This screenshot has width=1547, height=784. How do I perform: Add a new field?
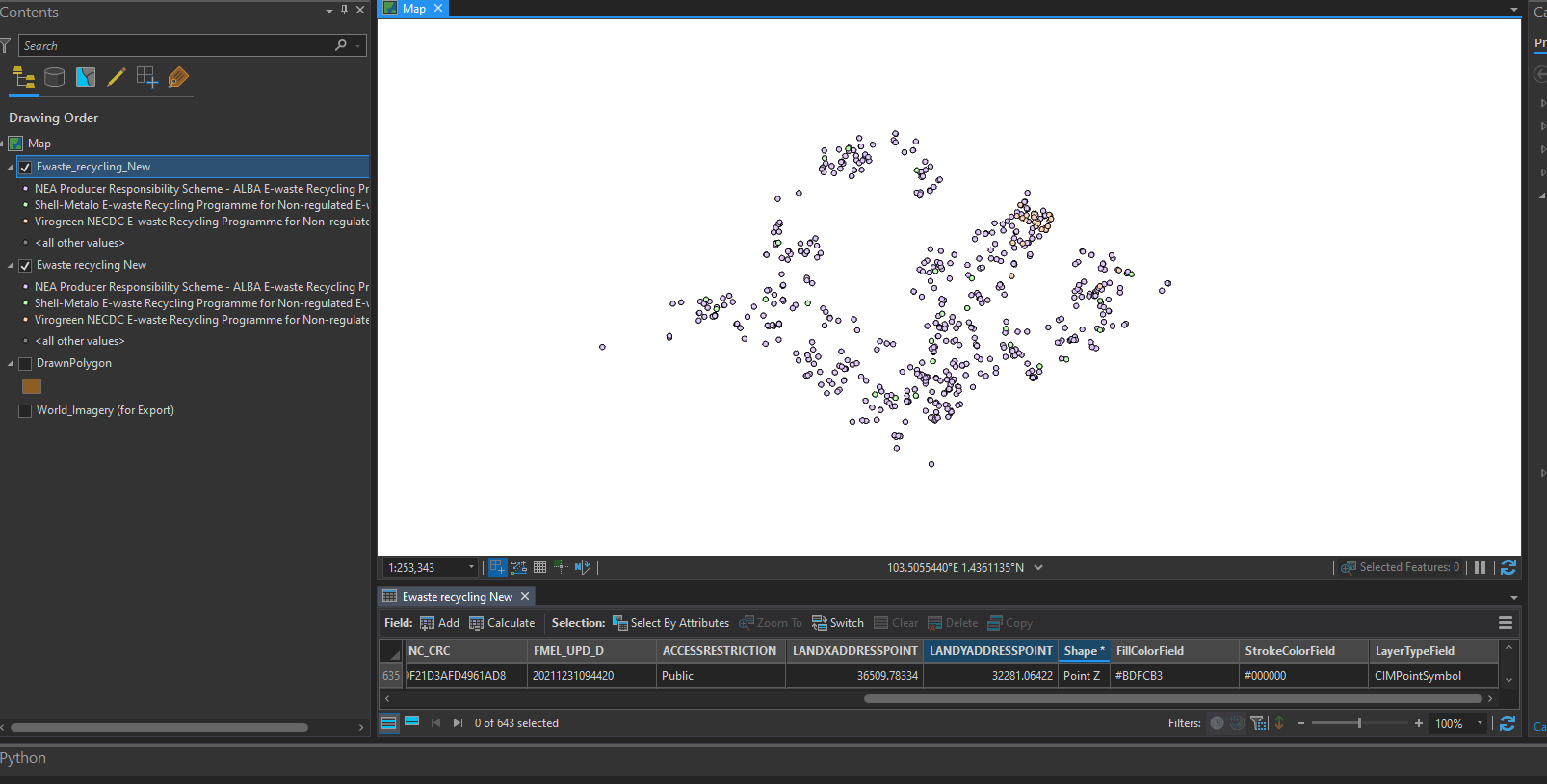(x=440, y=623)
